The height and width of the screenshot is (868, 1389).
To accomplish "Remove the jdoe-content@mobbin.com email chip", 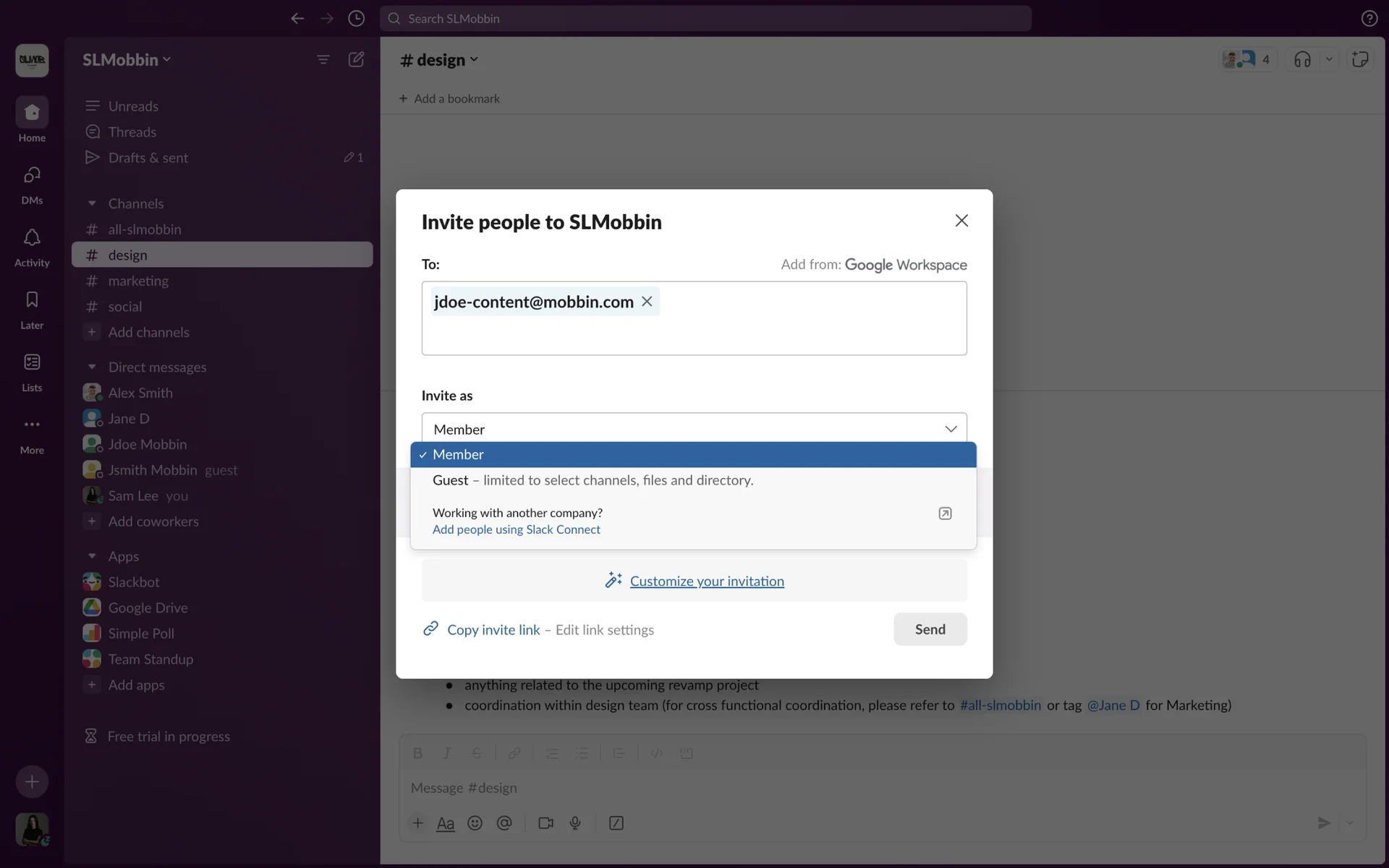I will [x=647, y=302].
